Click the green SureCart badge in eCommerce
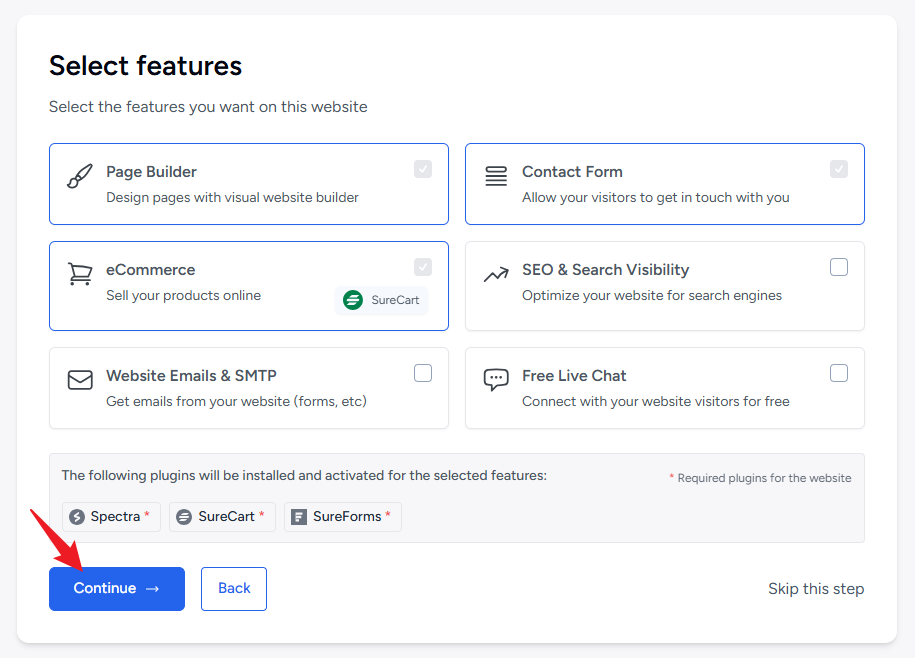 pos(381,300)
